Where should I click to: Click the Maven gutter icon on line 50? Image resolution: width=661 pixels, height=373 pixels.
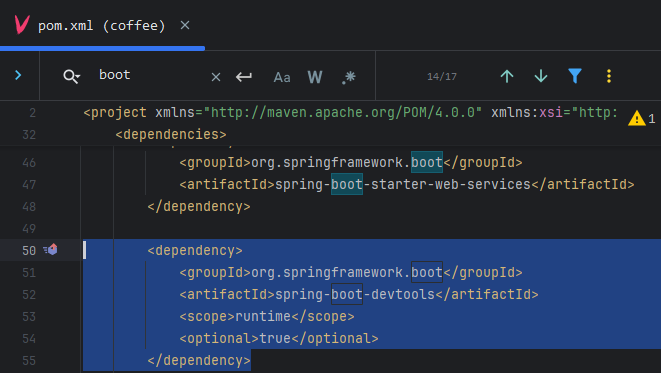51,250
